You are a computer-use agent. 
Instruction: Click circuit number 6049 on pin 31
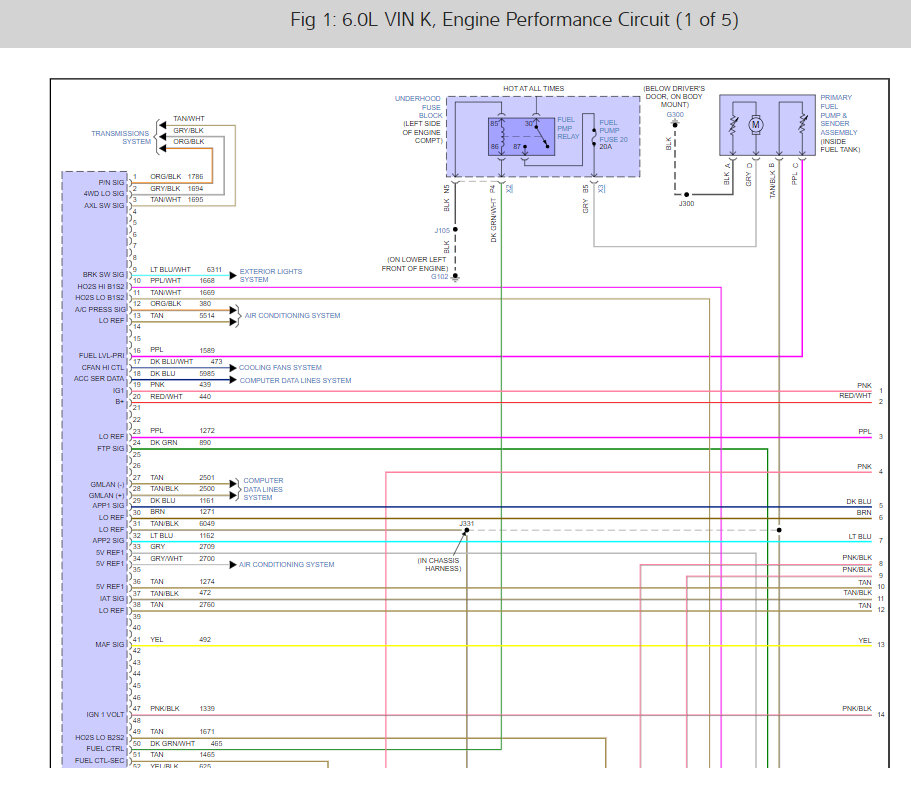pyautogui.click(x=207, y=524)
